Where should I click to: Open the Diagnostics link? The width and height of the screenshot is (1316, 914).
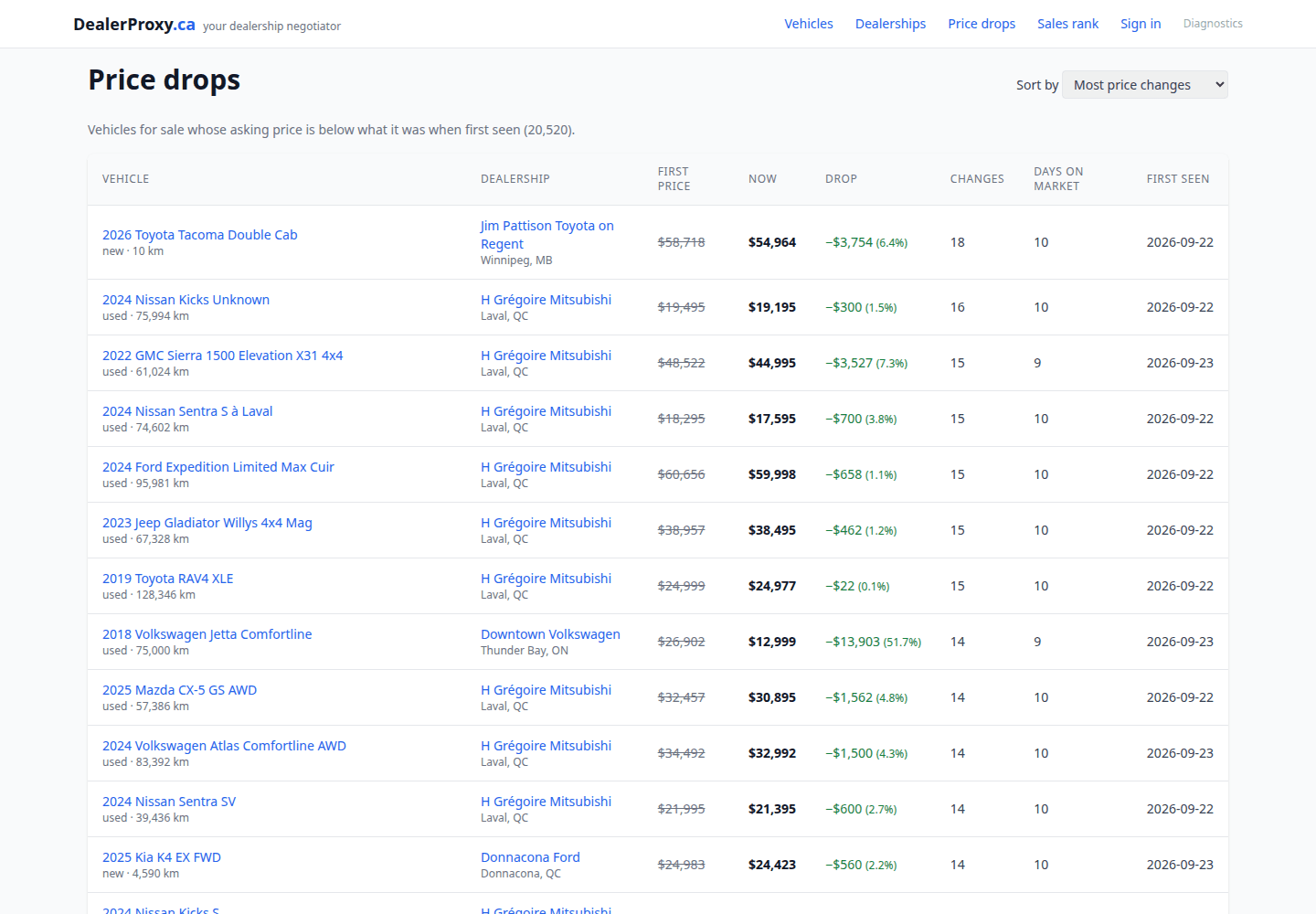click(1213, 24)
